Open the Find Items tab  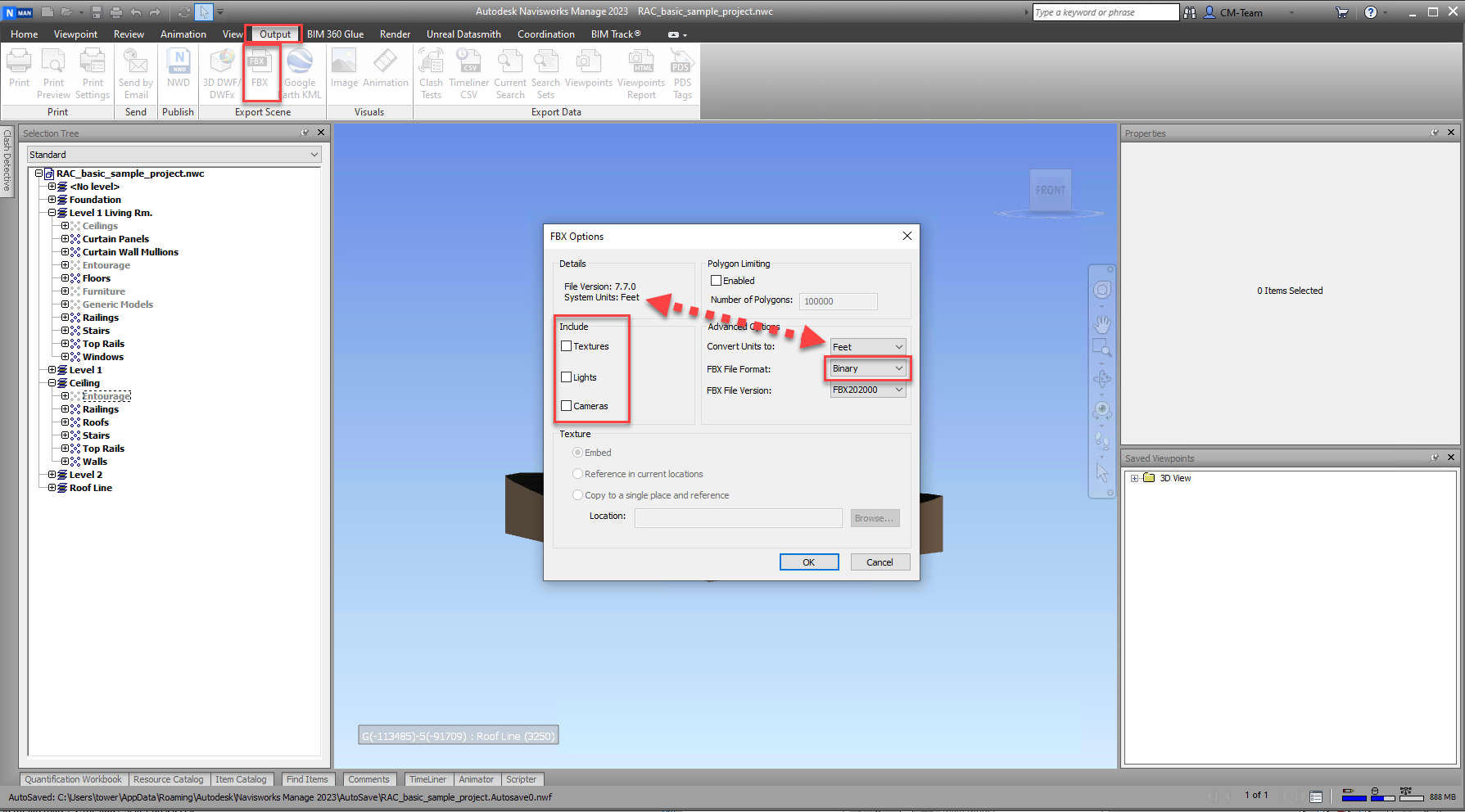click(307, 779)
